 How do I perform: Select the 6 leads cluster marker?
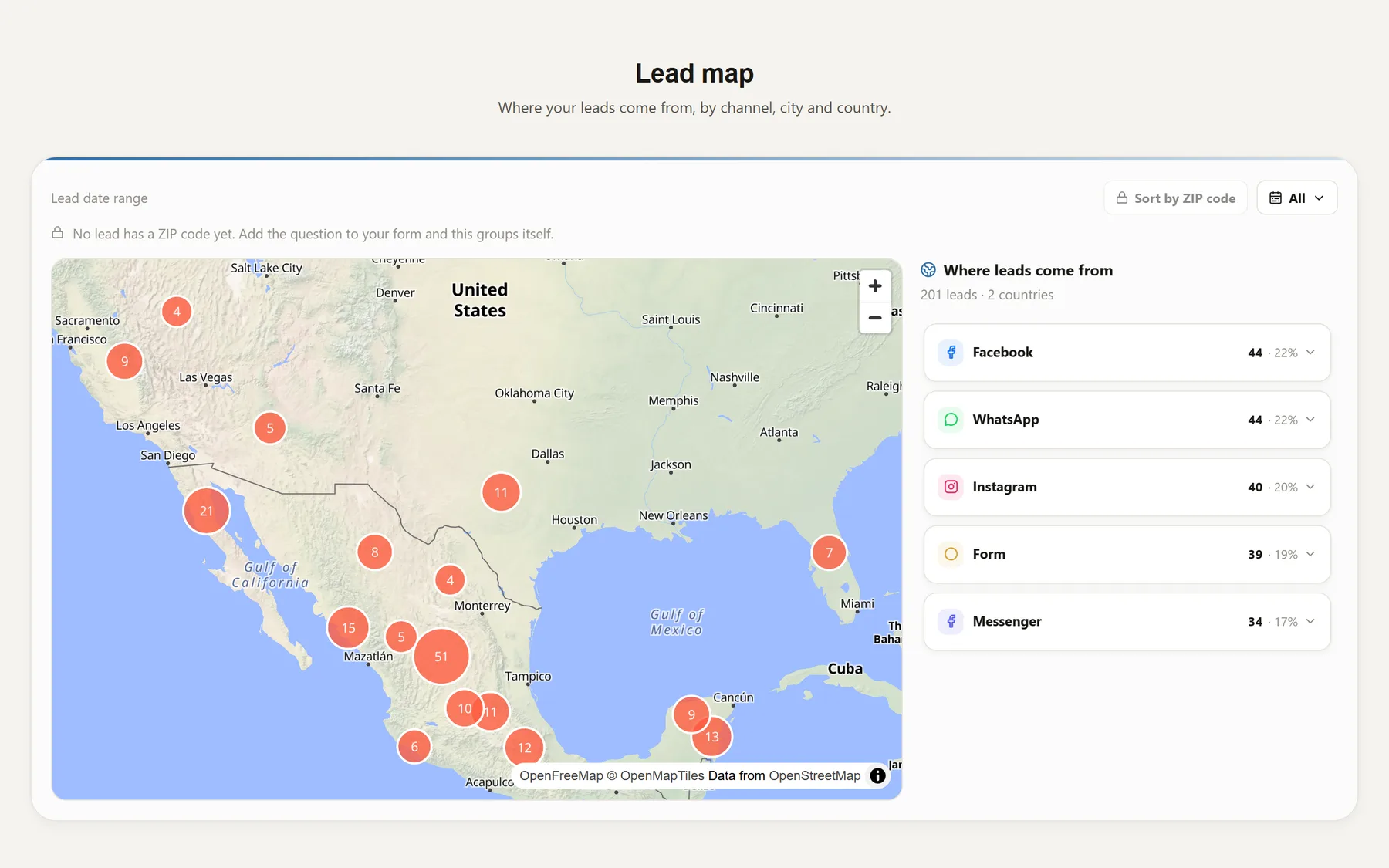point(414,747)
